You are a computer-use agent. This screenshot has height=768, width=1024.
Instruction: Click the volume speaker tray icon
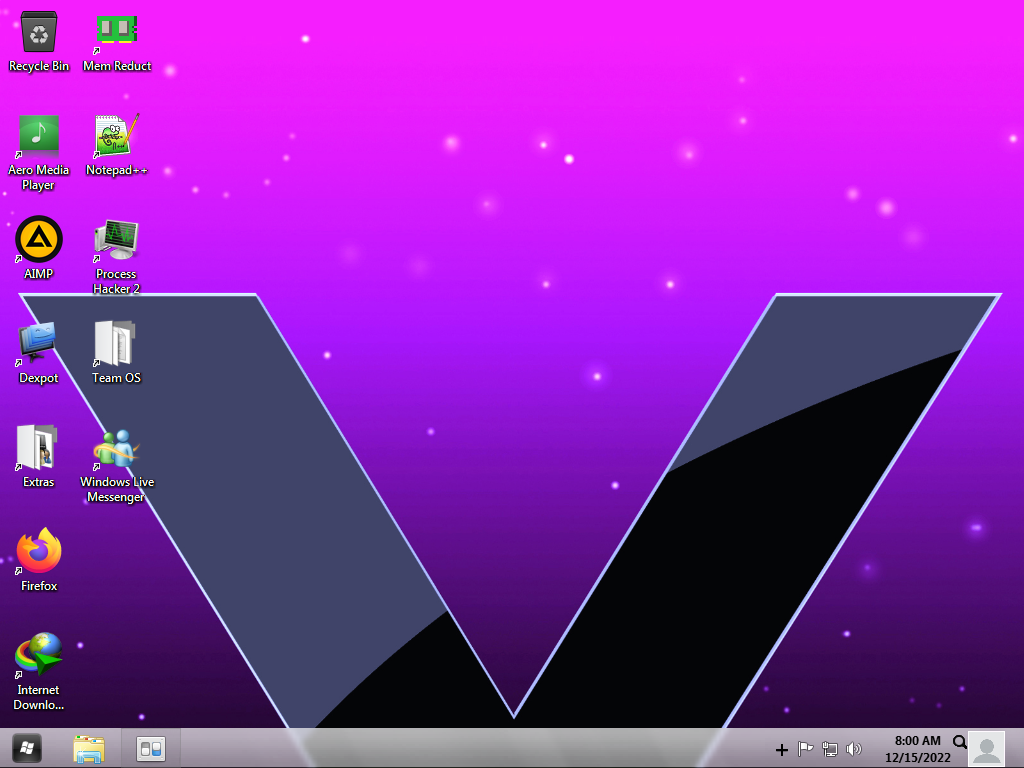point(854,749)
